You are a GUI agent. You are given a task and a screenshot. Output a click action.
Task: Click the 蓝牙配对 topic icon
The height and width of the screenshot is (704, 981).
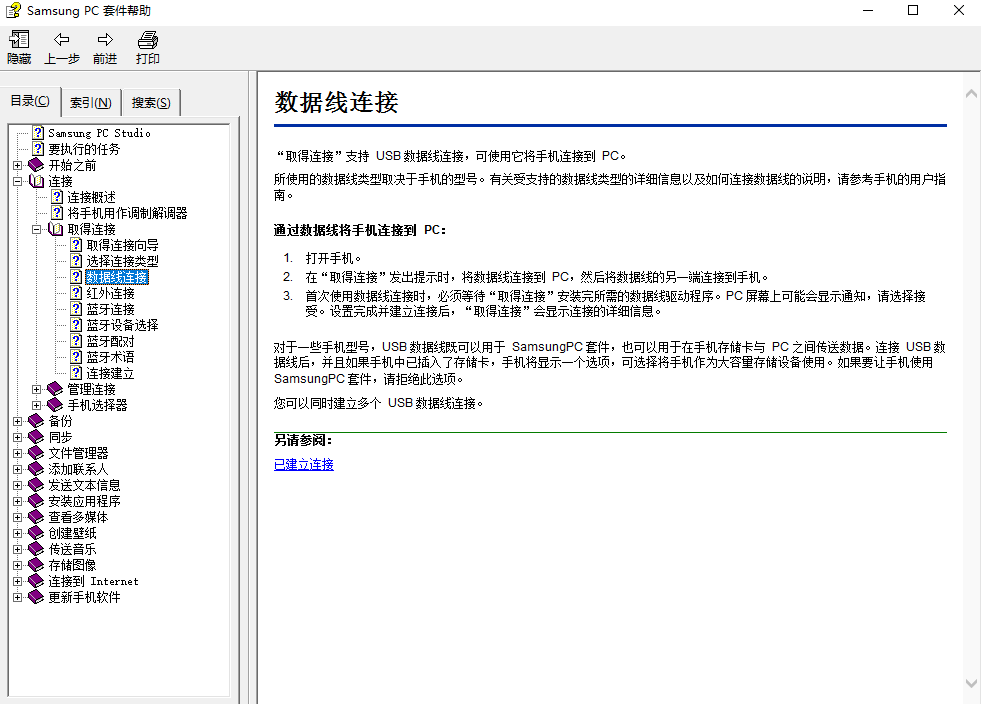(76, 341)
